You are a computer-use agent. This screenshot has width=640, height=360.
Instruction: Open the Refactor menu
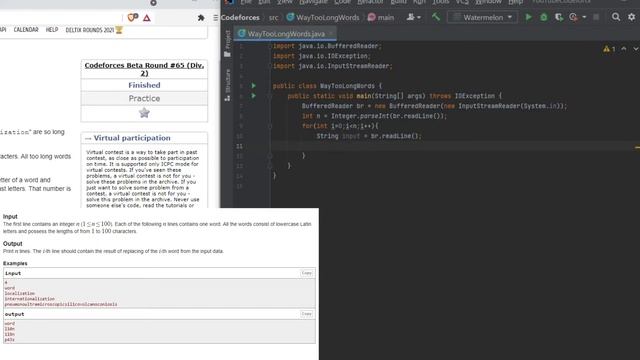point(370,2)
